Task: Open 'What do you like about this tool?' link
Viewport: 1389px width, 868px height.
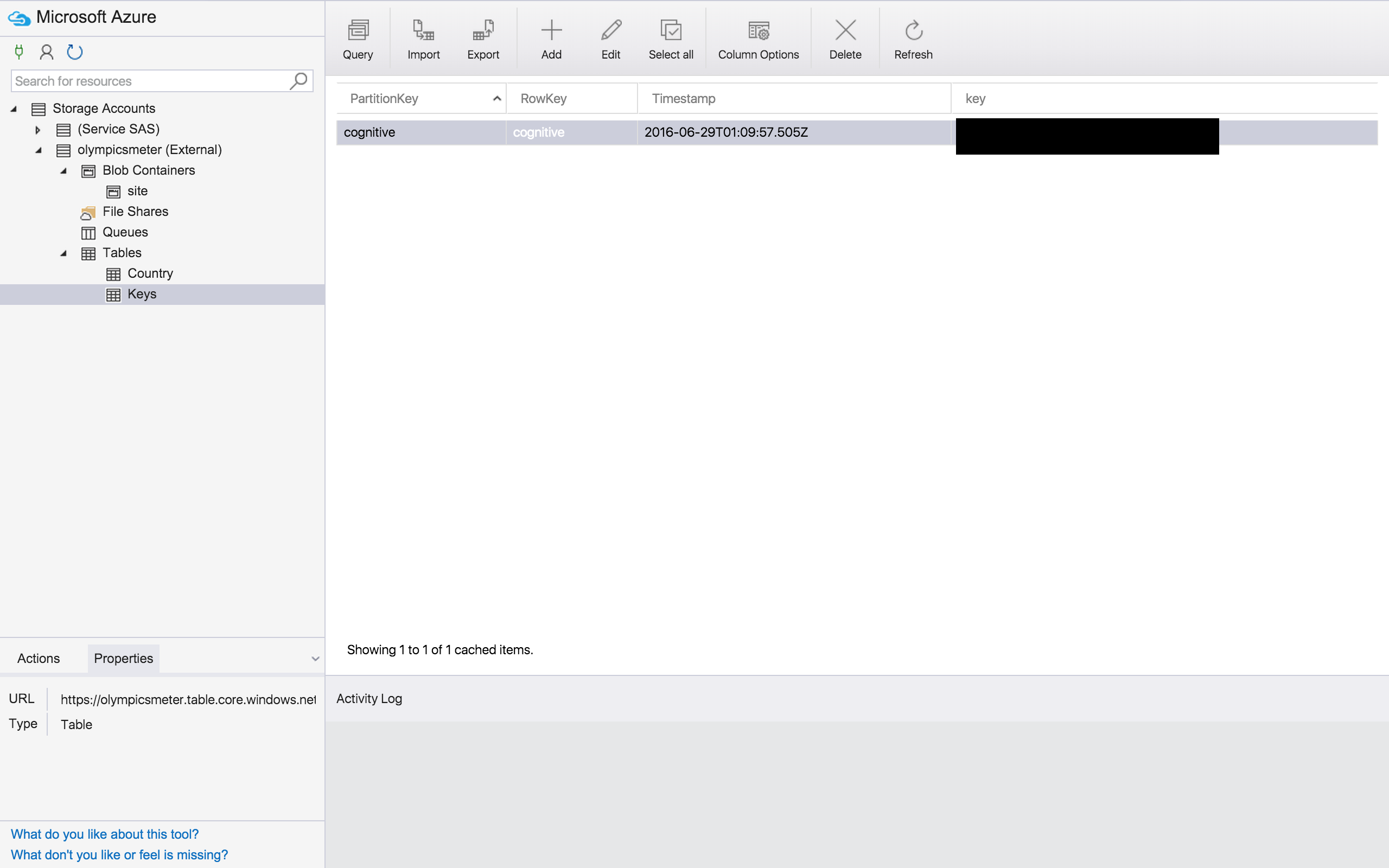Action: point(105,834)
